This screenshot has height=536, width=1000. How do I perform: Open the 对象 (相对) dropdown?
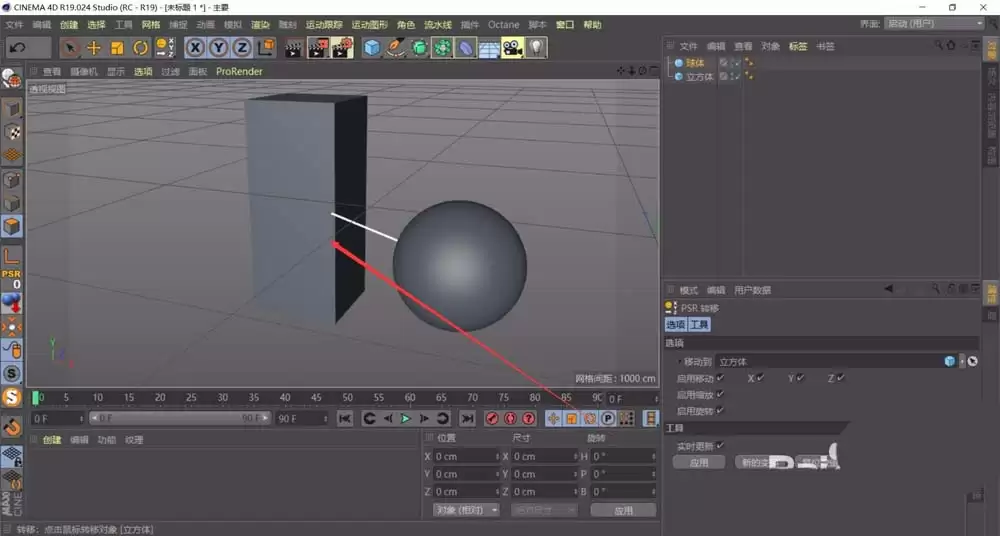coord(465,510)
